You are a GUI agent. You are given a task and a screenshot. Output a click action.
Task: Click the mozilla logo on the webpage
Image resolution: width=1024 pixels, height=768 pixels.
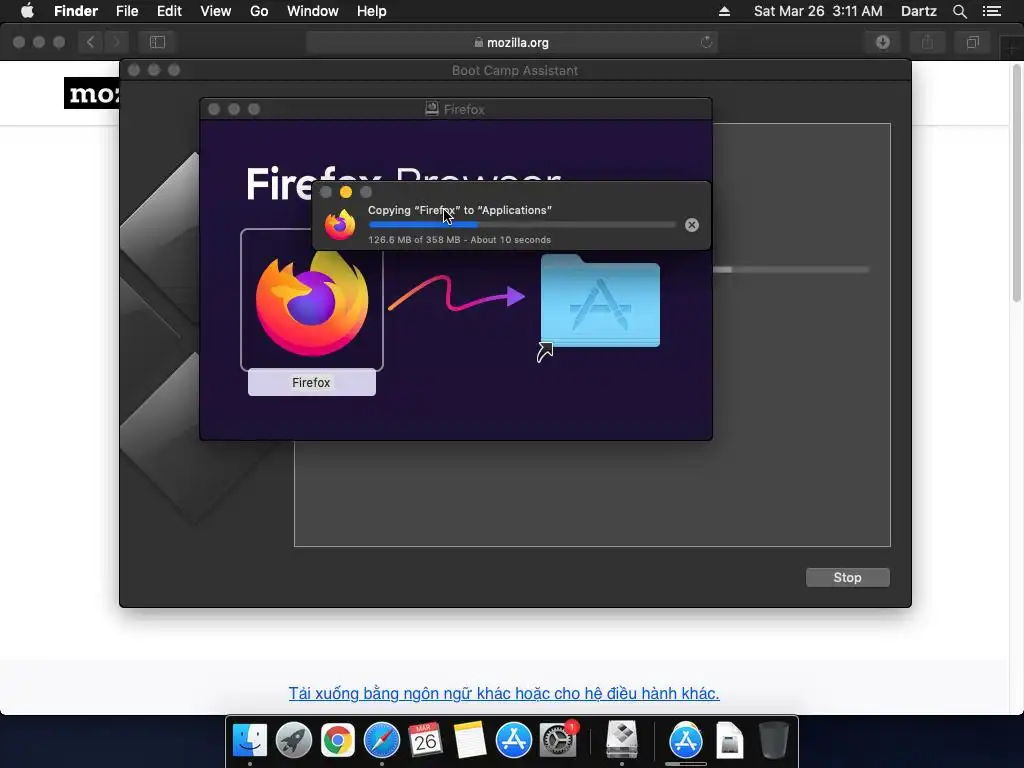pyautogui.click(x=91, y=93)
